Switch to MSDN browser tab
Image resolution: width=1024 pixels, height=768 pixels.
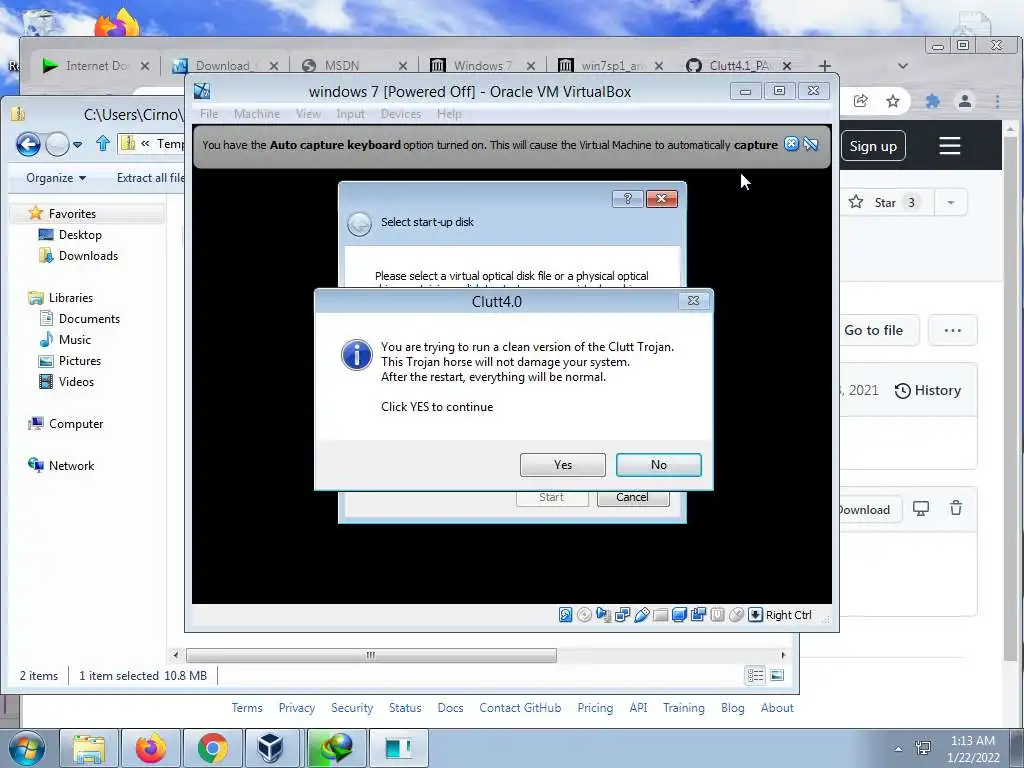pos(353,66)
